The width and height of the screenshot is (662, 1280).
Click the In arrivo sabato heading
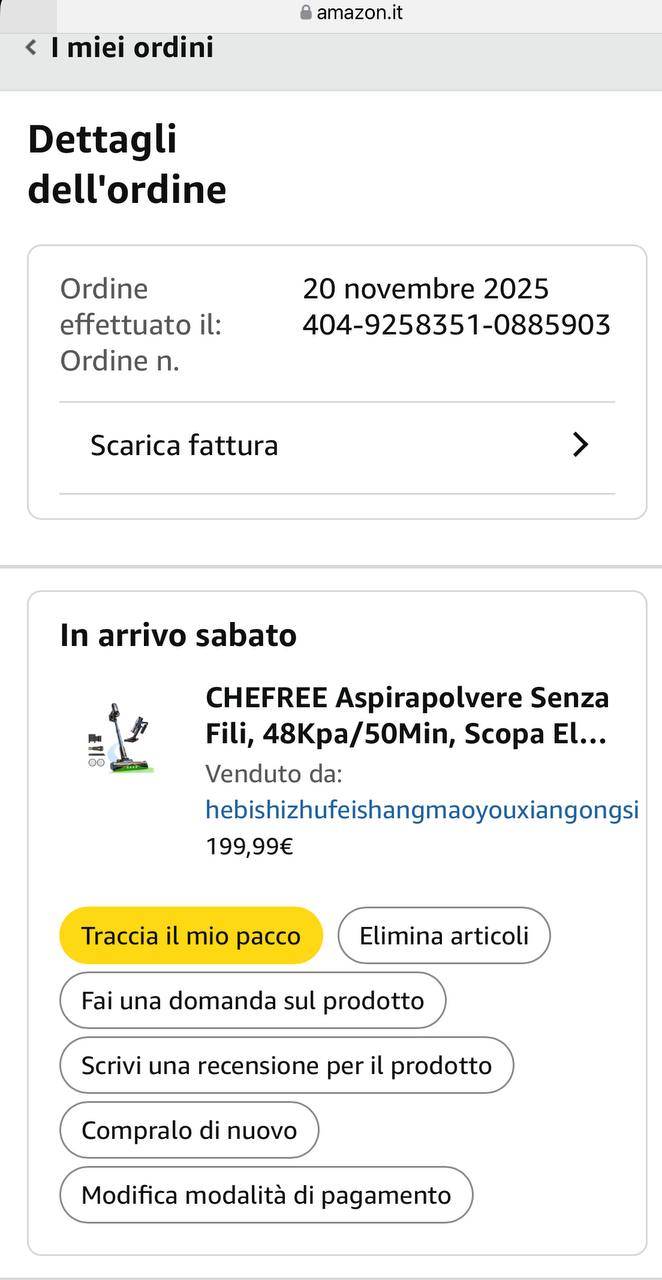[178, 635]
